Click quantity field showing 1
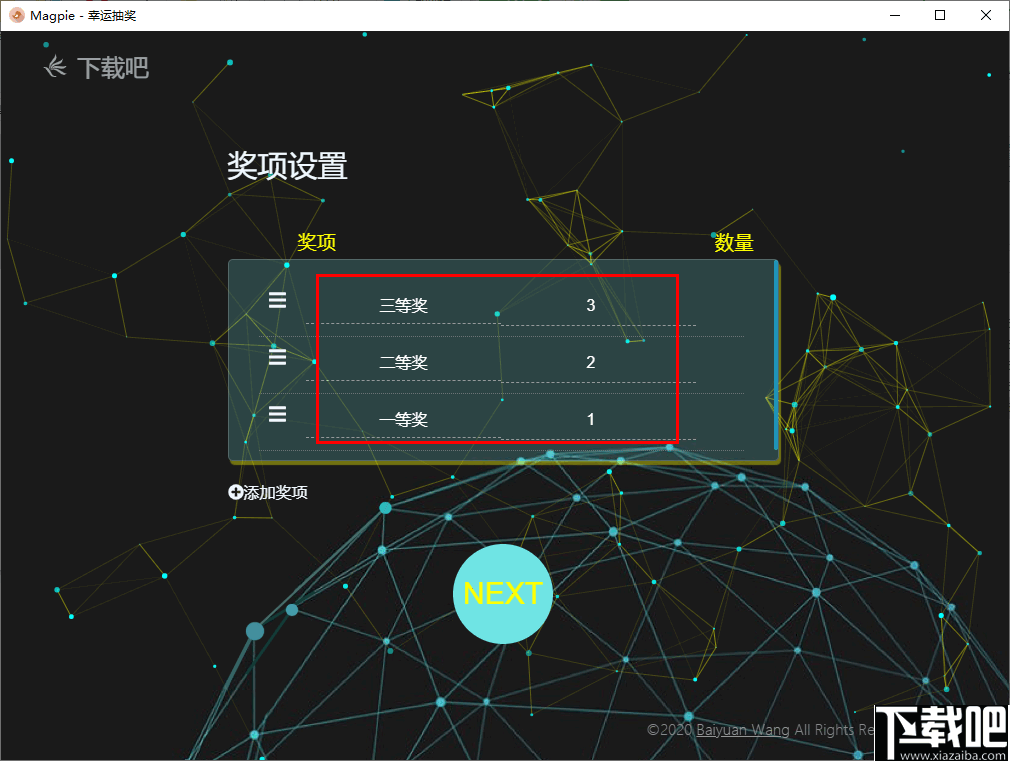The height and width of the screenshot is (761, 1010). (x=598, y=420)
